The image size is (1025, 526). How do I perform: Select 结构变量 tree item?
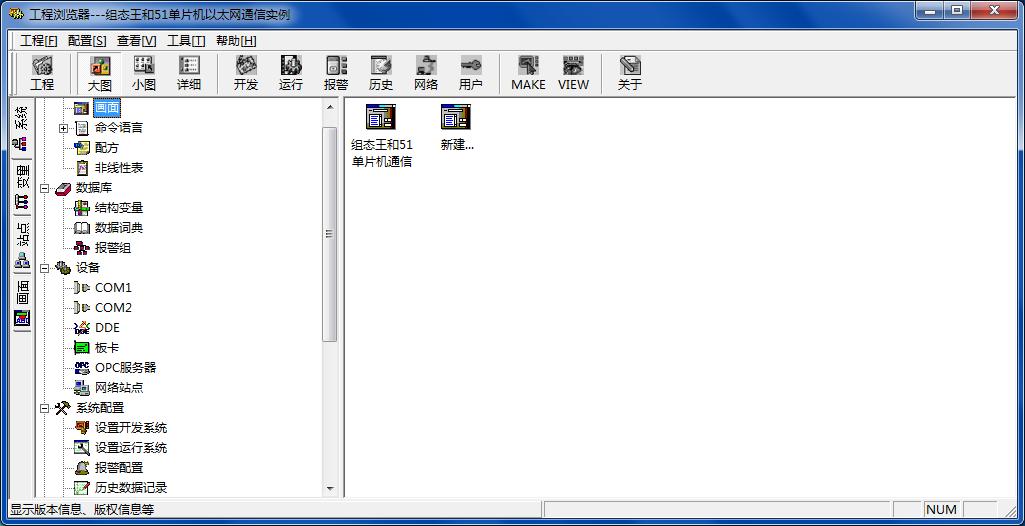point(119,208)
